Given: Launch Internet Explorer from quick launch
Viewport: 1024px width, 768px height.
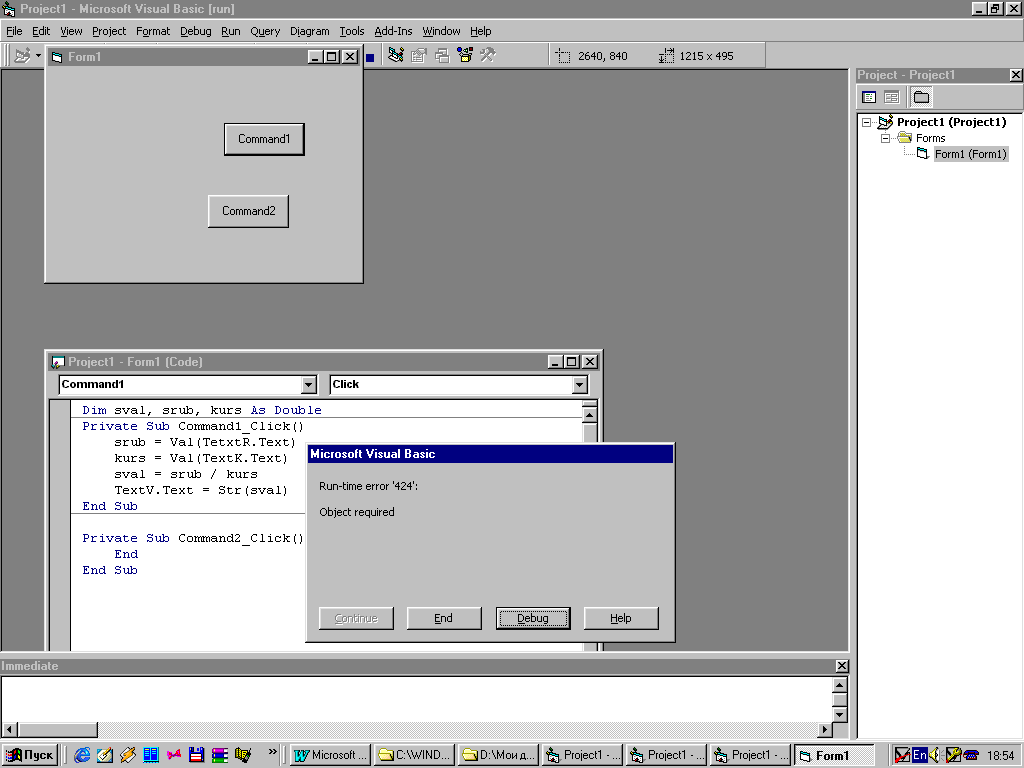Looking at the screenshot, I should point(82,755).
